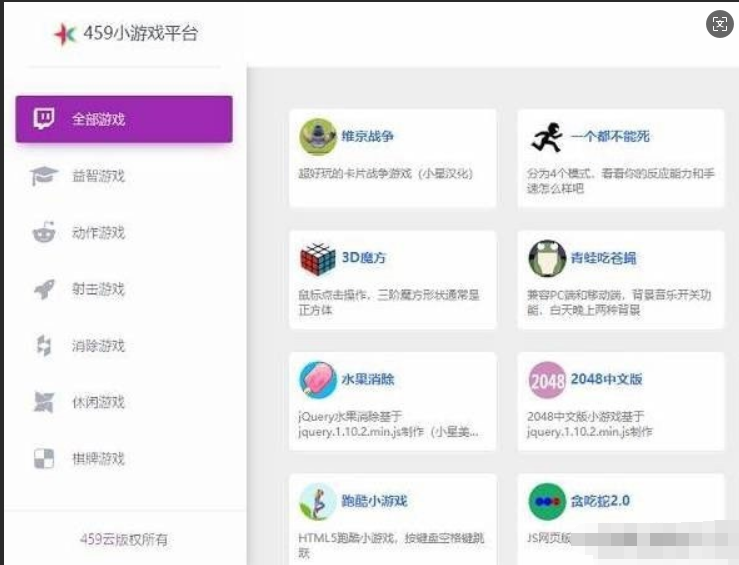Open the 跑酷小游戏 game title
This screenshot has width=739, height=565.
click(x=374, y=501)
